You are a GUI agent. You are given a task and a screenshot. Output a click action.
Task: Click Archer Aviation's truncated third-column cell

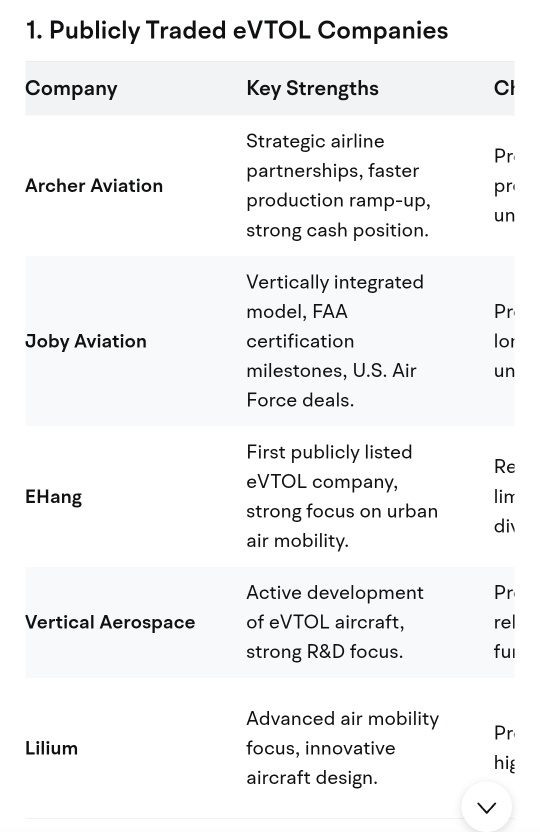tap(504, 186)
